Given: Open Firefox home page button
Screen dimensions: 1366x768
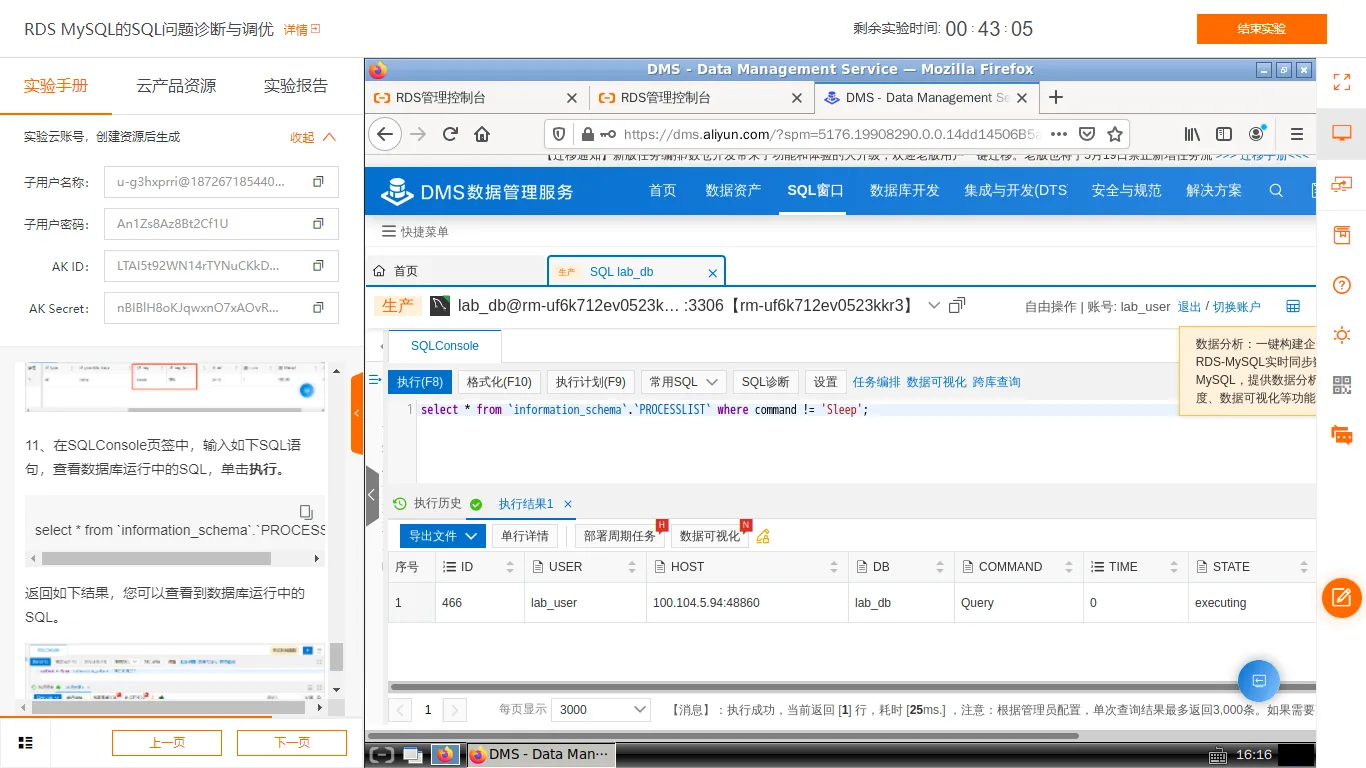Looking at the screenshot, I should (x=482, y=134).
